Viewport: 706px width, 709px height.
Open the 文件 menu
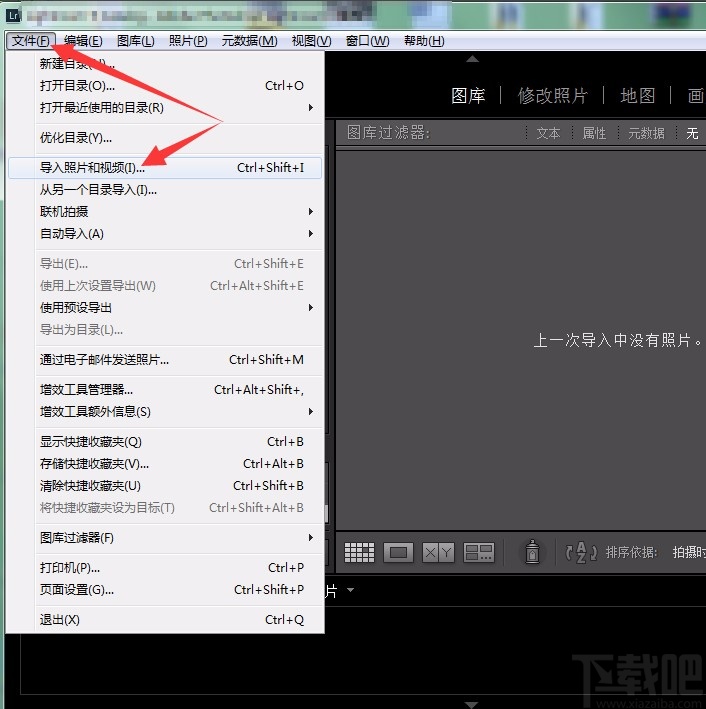(31, 41)
